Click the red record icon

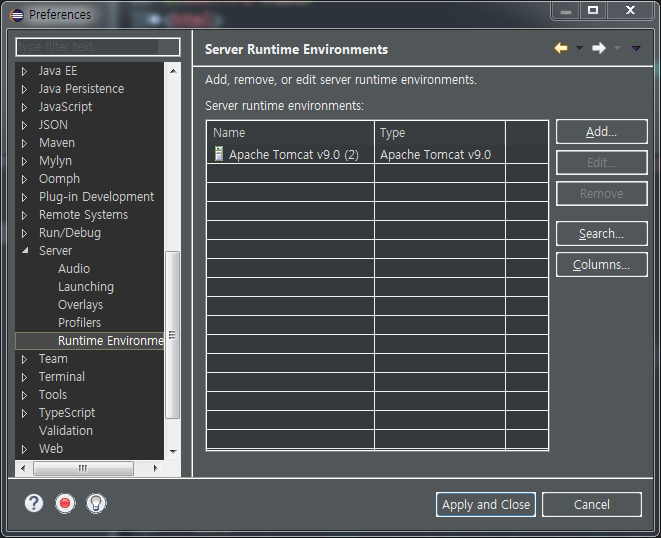pos(65,503)
